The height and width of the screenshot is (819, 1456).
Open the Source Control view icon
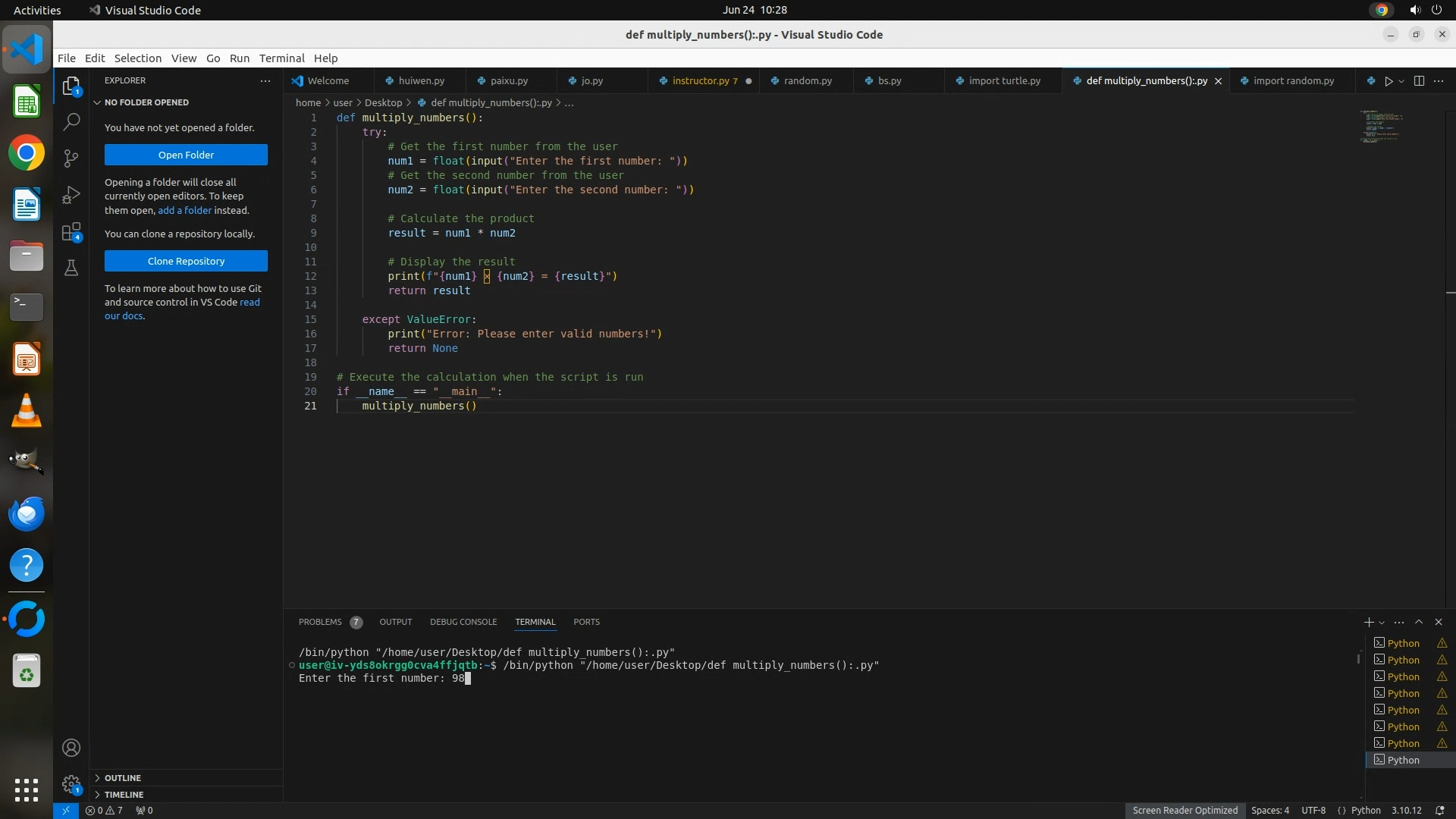[x=71, y=158]
